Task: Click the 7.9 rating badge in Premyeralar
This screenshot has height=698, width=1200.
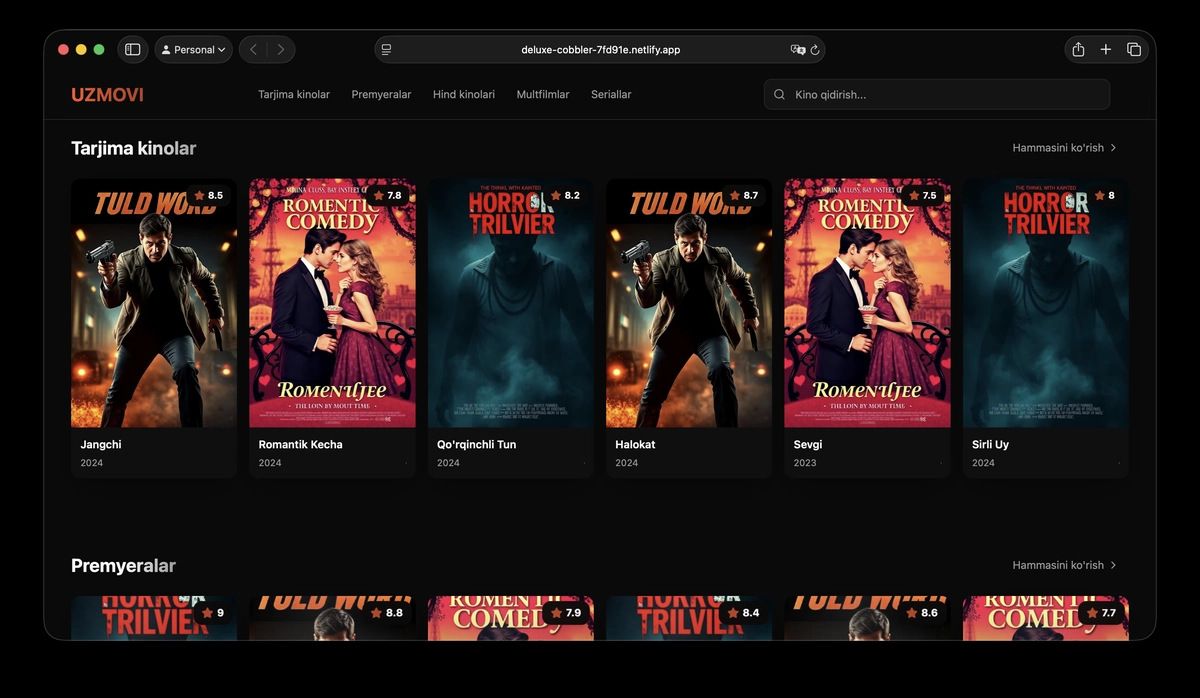Action: click(x=565, y=612)
